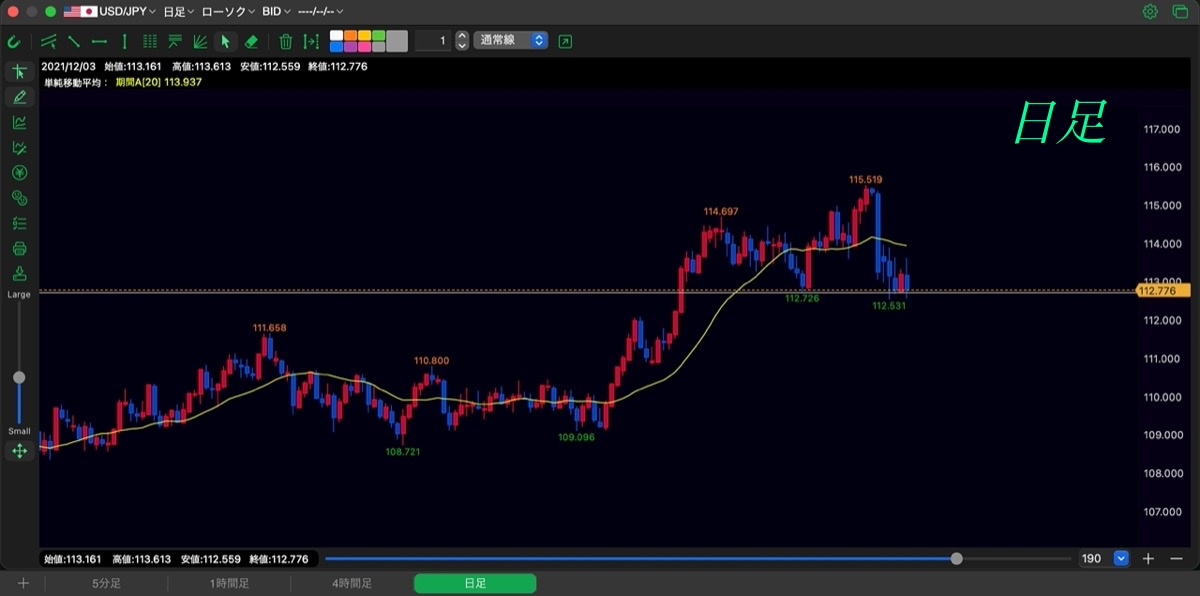Select the parallel channel lines tool
Image resolution: width=1200 pixels, height=596 pixels.
point(49,41)
